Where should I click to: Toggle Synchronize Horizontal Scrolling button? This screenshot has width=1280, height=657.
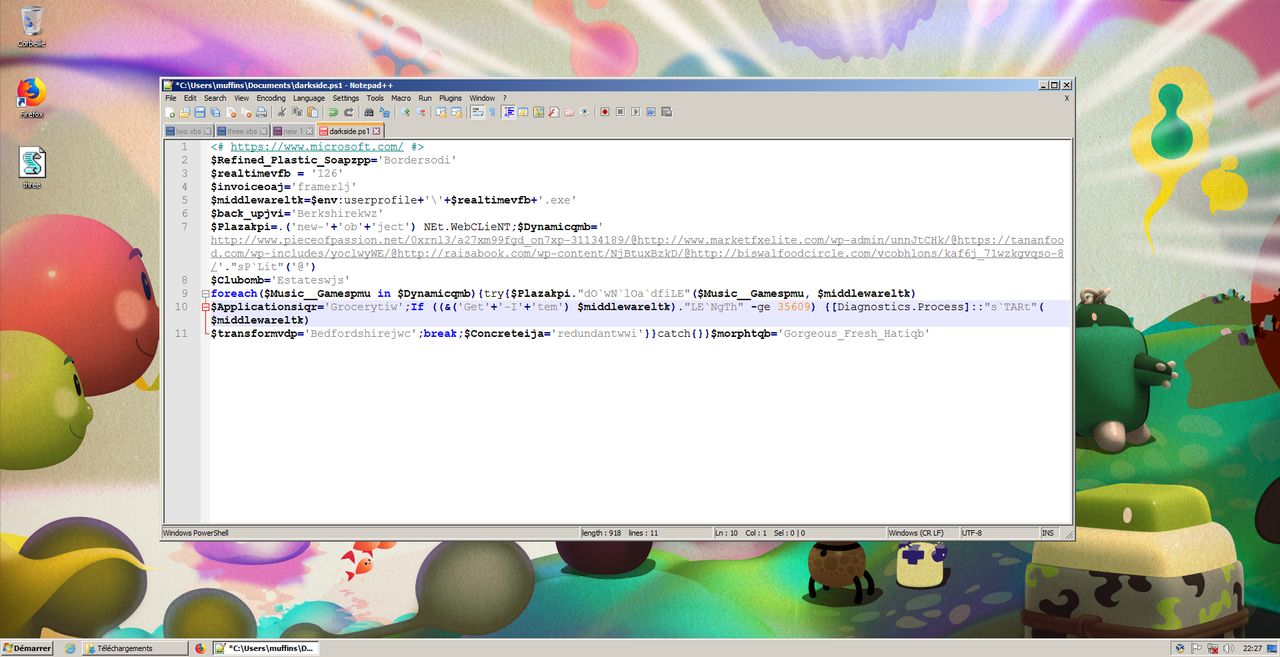tap(457, 112)
